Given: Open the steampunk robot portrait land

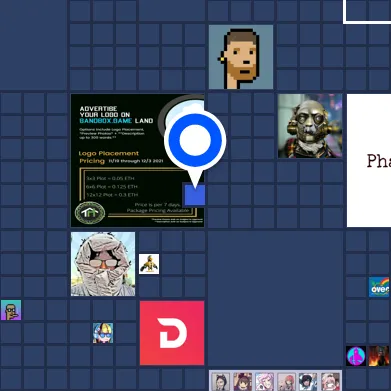Looking at the screenshot, I should [310, 126].
